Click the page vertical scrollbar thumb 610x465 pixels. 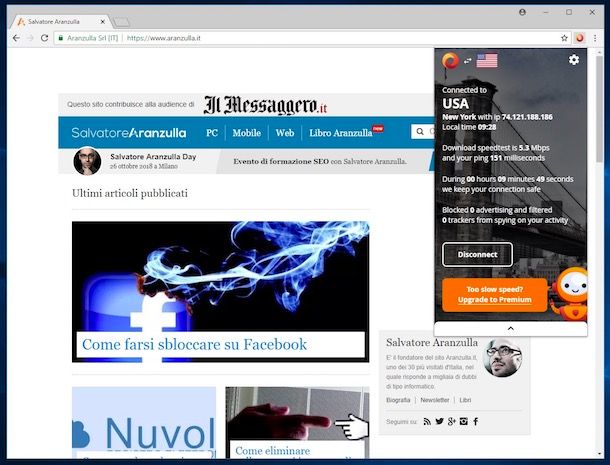coord(599,109)
